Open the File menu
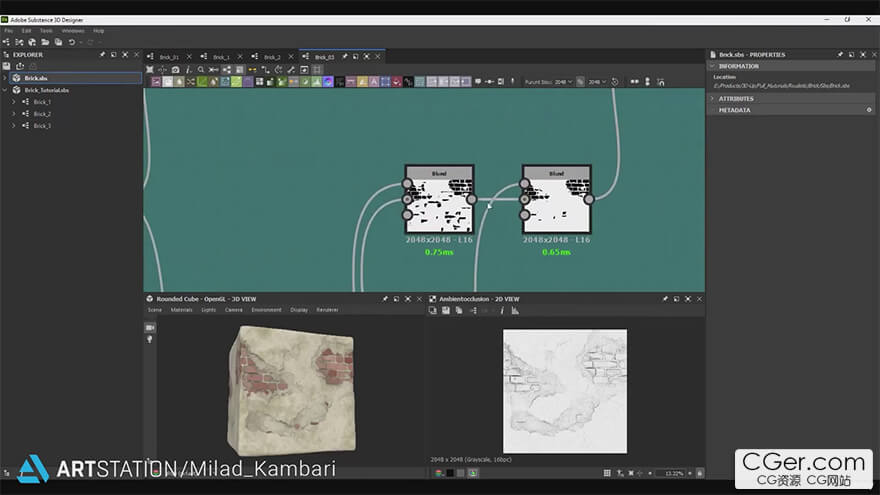 click(8, 31)
